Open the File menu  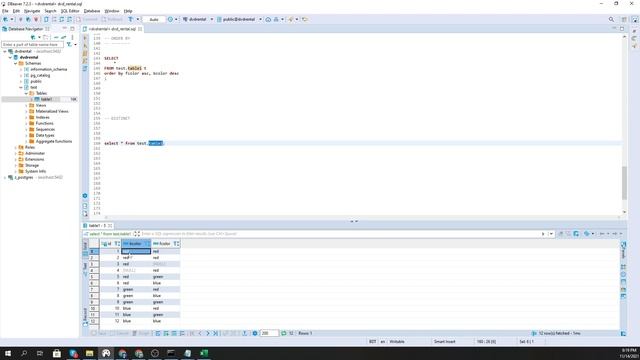(x=5, y=11)
